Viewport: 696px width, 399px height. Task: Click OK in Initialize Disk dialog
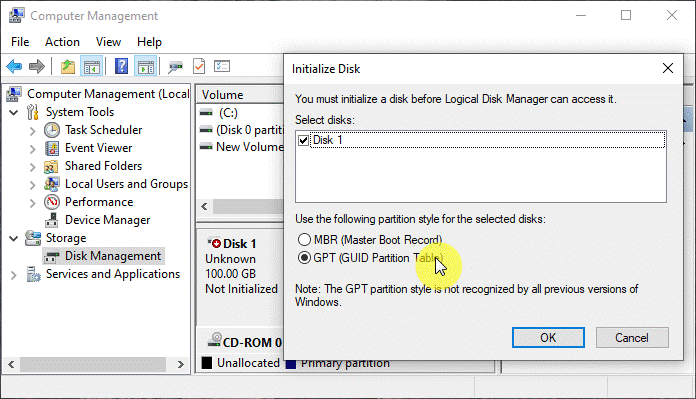coord(548,338)
